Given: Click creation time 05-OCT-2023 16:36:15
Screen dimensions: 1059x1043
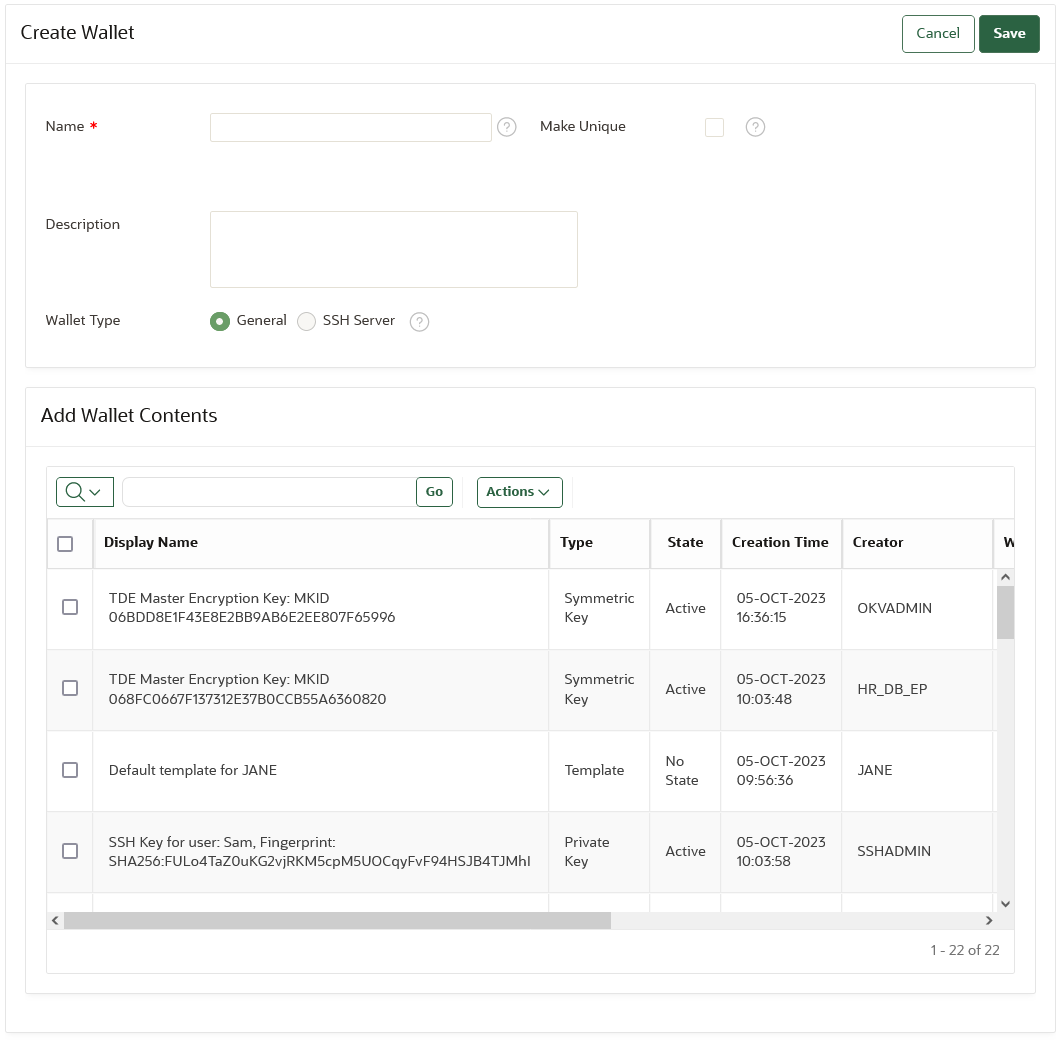Looking at the screenshot, I should click(781, 607).
